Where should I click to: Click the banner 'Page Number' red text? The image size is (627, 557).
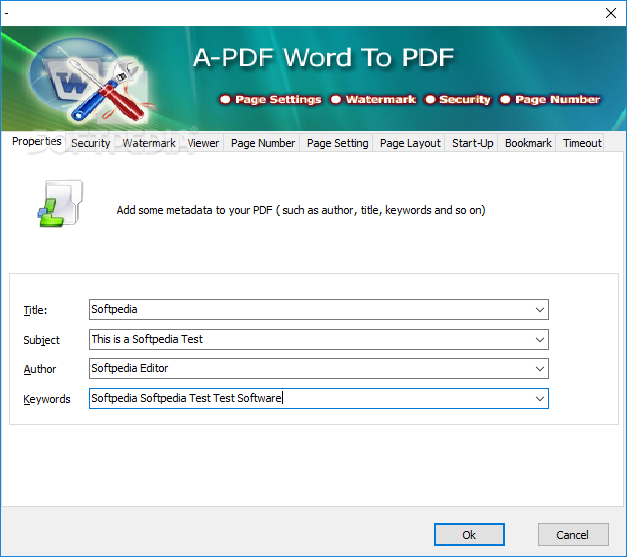pos(557,99)
